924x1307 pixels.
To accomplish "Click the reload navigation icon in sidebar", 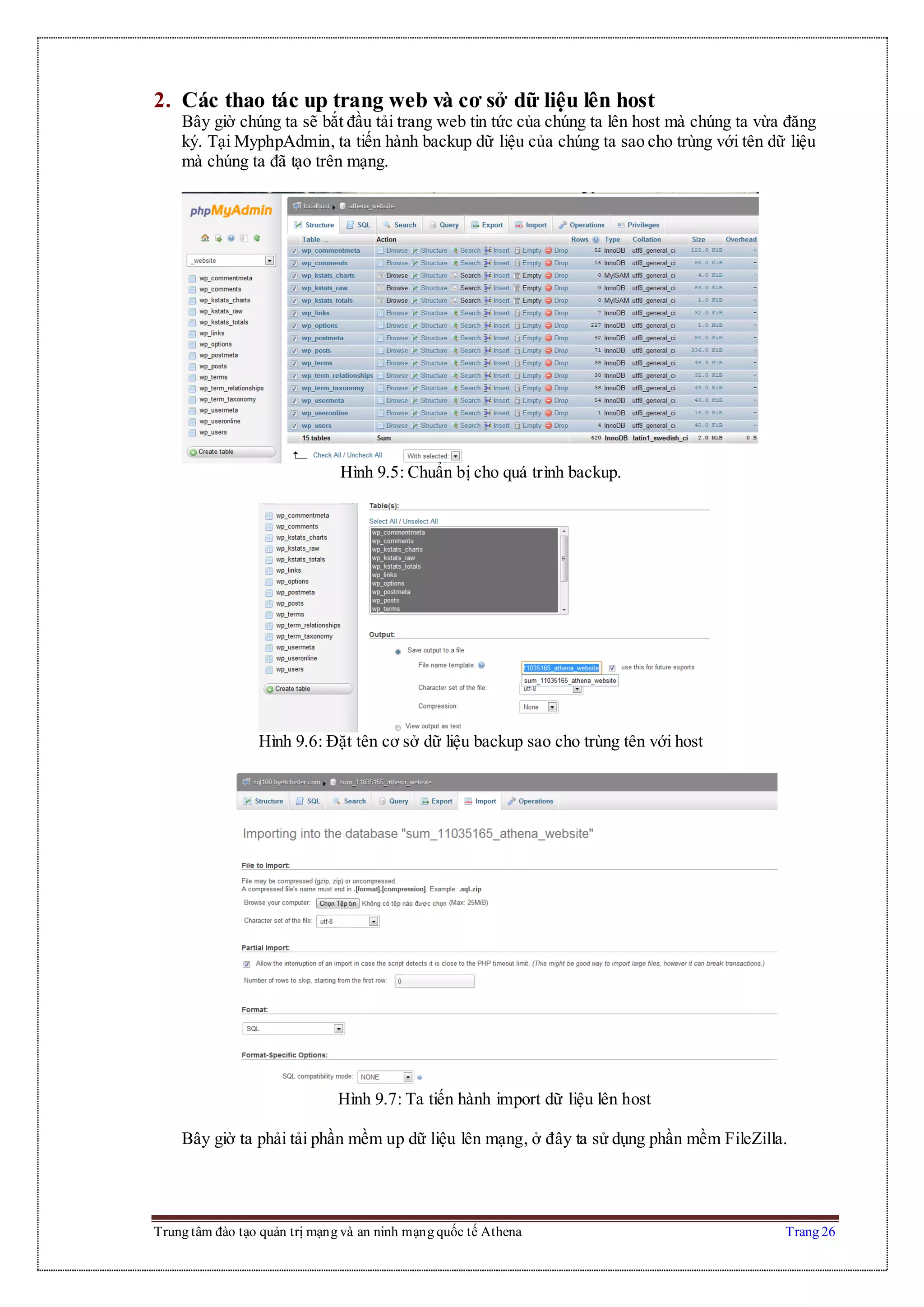I will [257, 238].
